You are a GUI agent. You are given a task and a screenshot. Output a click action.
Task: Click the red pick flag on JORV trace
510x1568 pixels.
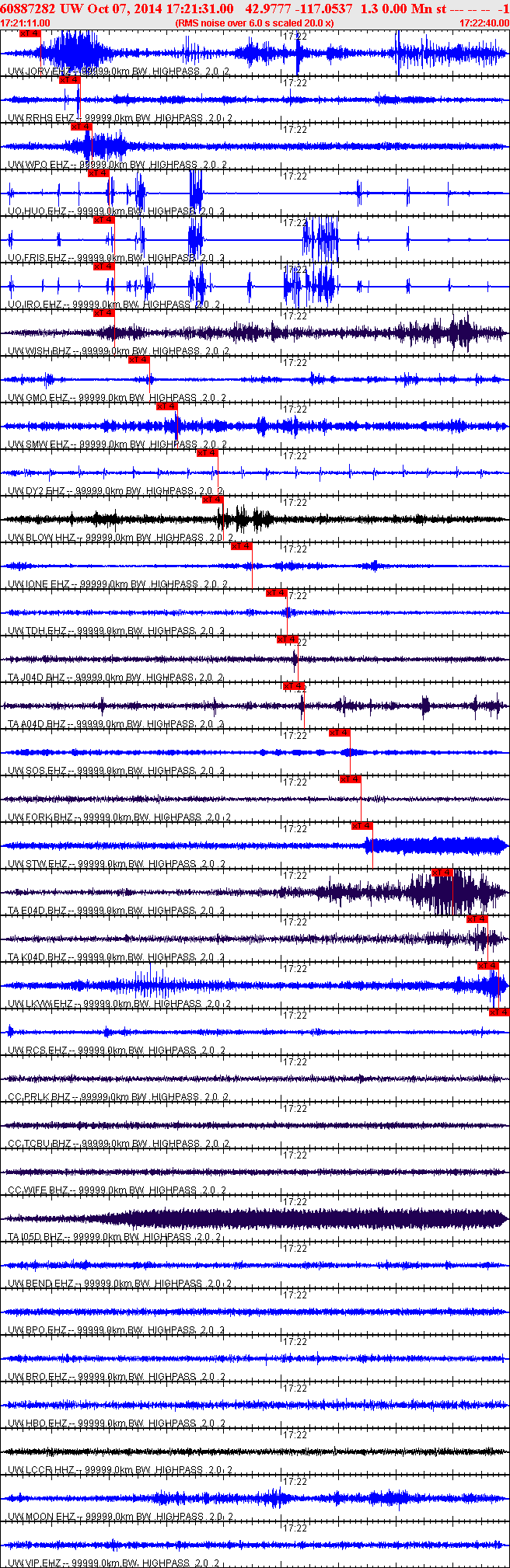click(30, 33)
